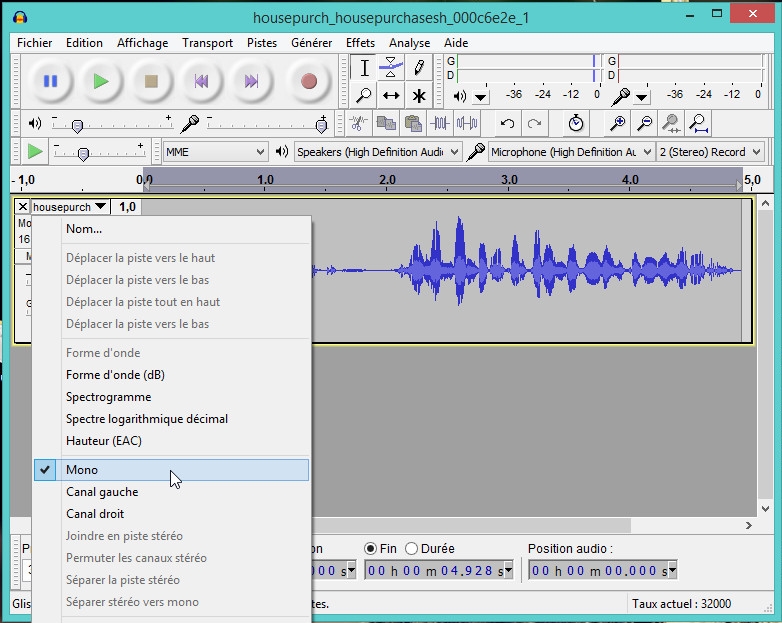This screenshot has height=623, width=782.
Task: Click the timeline ruler at 2.0
Action: click(387, 180)
